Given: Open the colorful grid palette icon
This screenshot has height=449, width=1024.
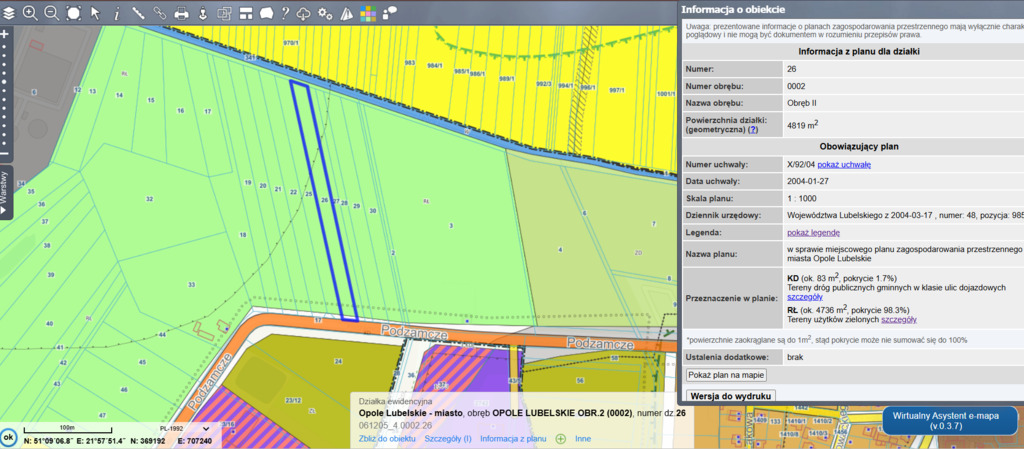Looking at the screenshot, I should (x=368, y=14).
